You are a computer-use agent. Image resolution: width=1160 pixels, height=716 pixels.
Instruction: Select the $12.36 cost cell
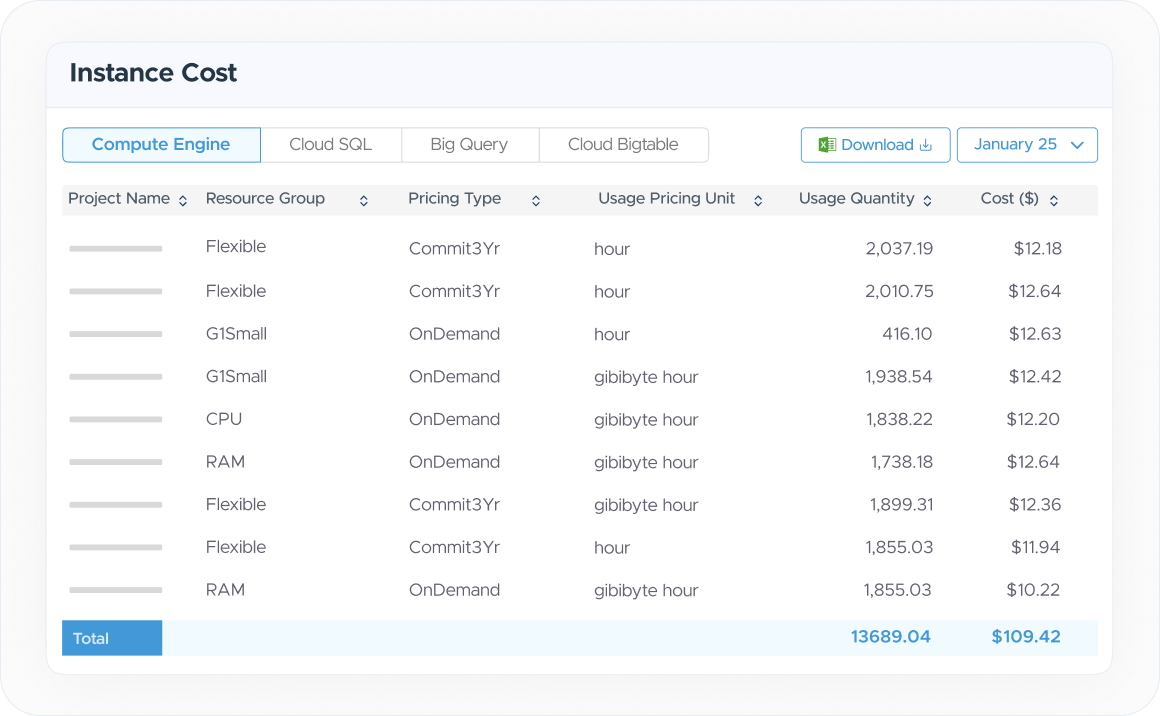(1035, 505)
